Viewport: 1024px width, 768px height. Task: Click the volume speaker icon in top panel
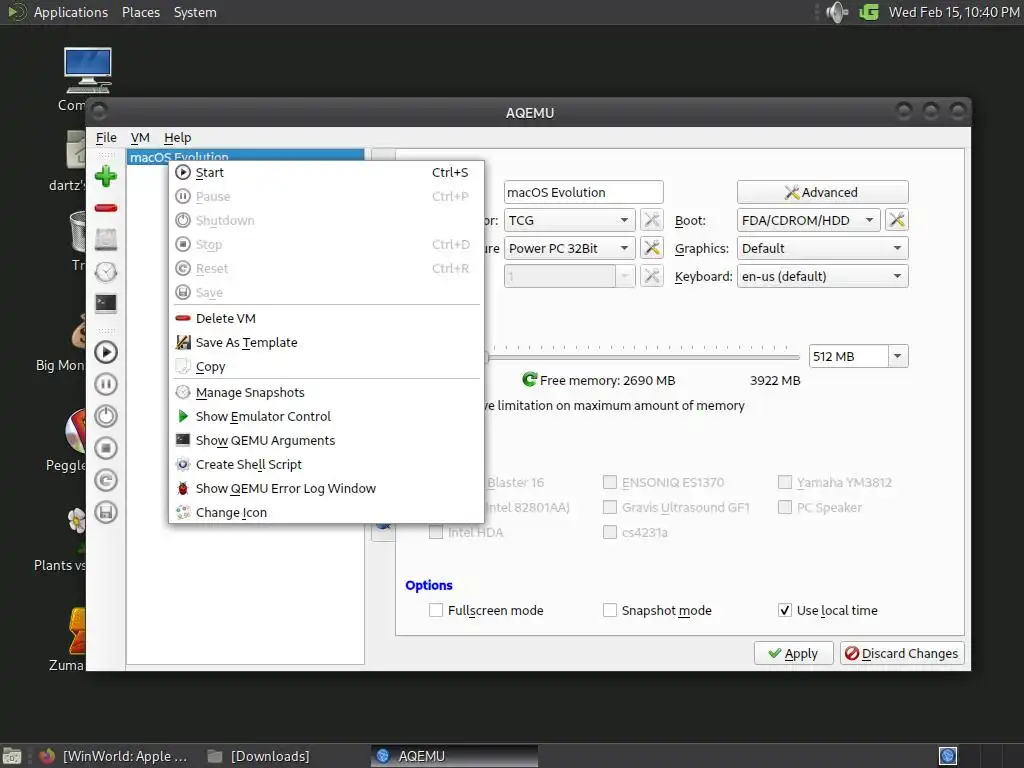click(837, 12)
